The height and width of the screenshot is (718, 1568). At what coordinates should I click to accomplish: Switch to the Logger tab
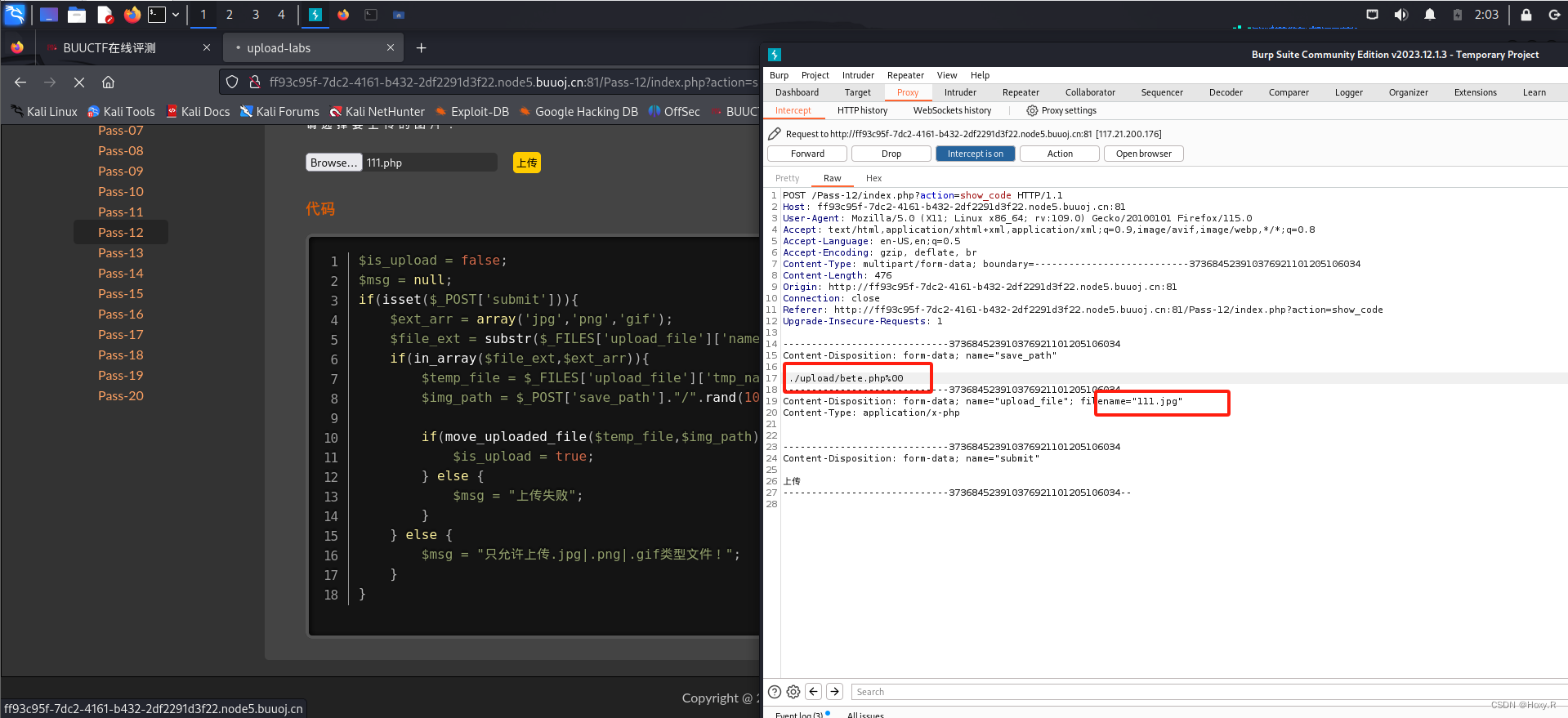(1348, 92)
